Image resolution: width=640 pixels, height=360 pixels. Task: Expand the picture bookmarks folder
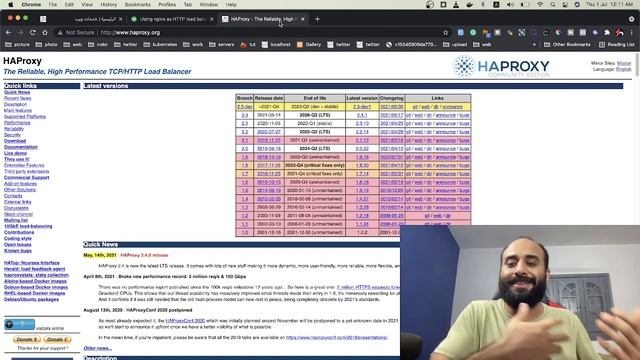tap(18, 44)
